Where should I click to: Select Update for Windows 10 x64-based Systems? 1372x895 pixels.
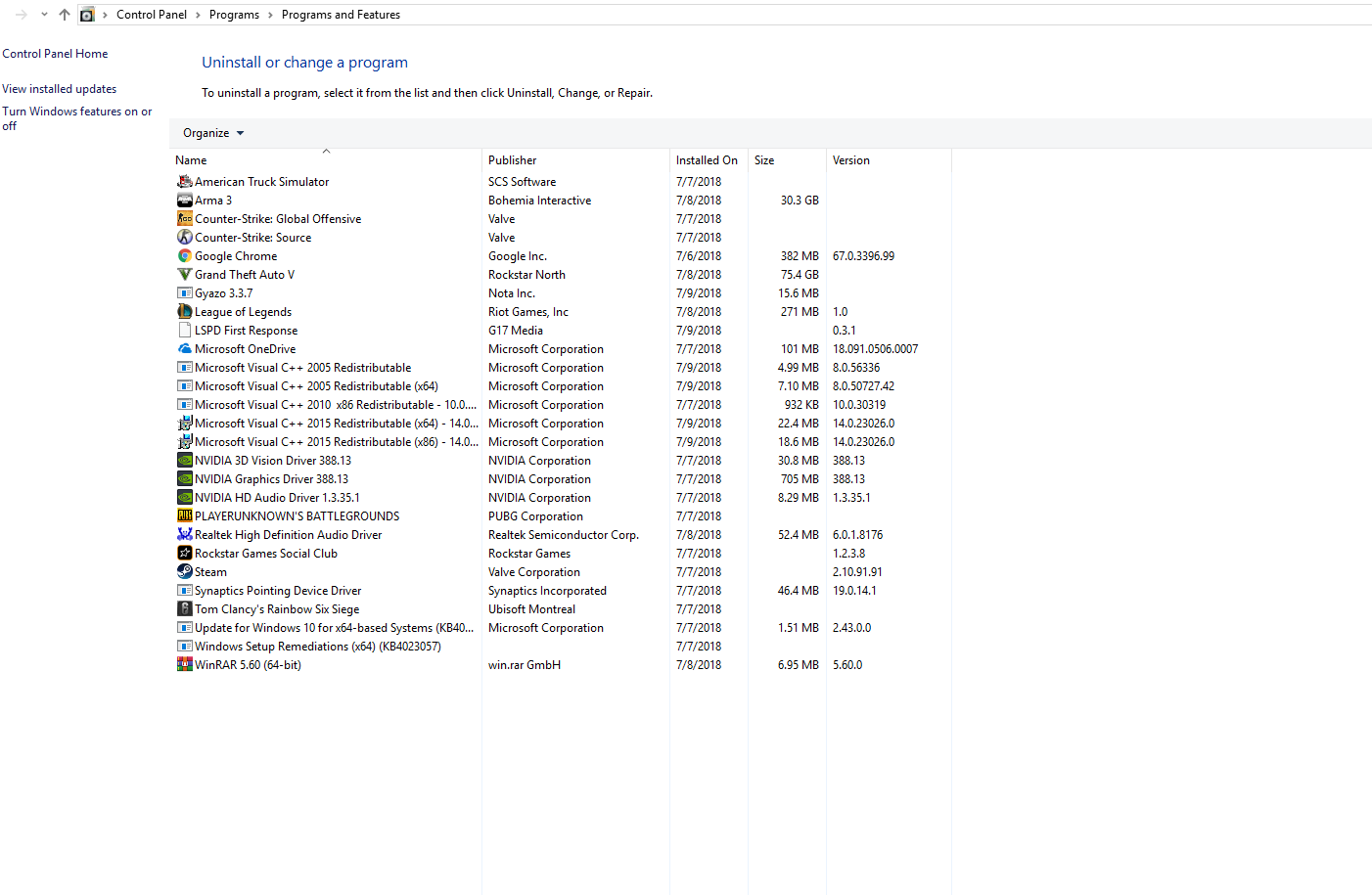coord(335,628)
